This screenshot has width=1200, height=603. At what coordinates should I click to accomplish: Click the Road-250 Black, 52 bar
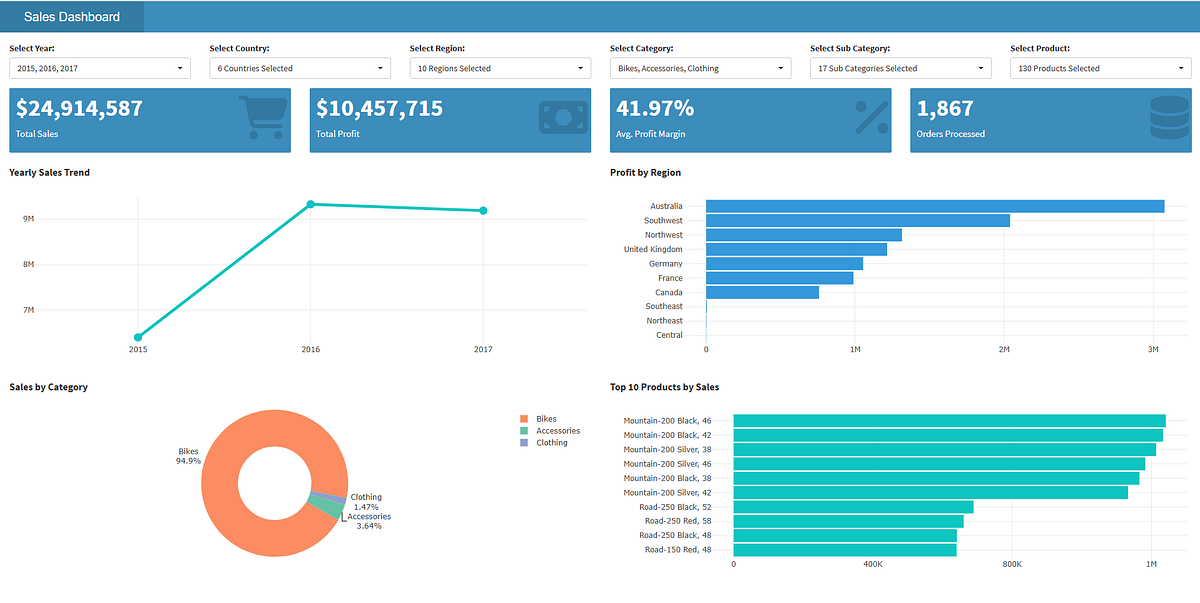pos(853,507)
